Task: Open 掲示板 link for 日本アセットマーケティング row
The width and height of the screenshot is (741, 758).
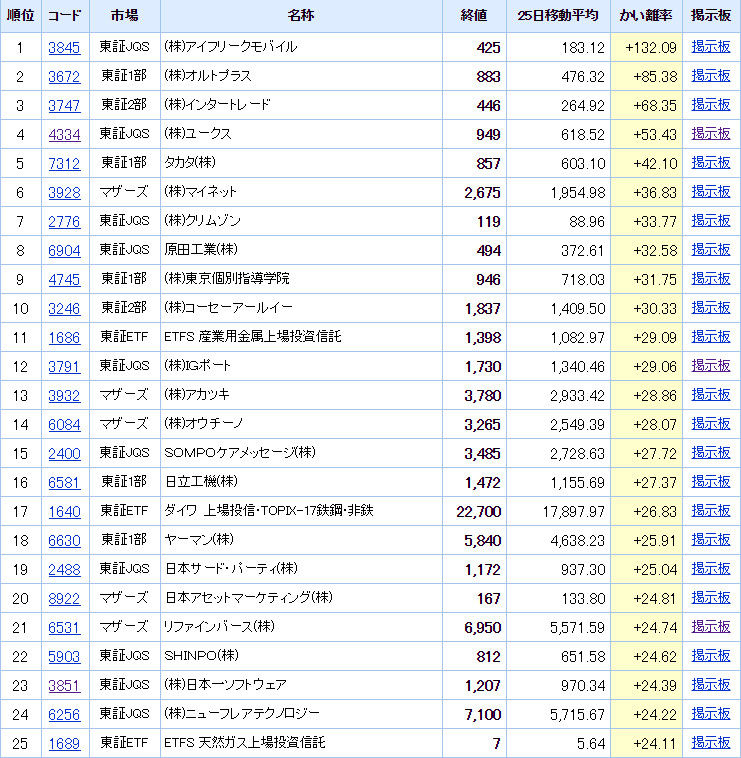Action: tap(711, 598)
